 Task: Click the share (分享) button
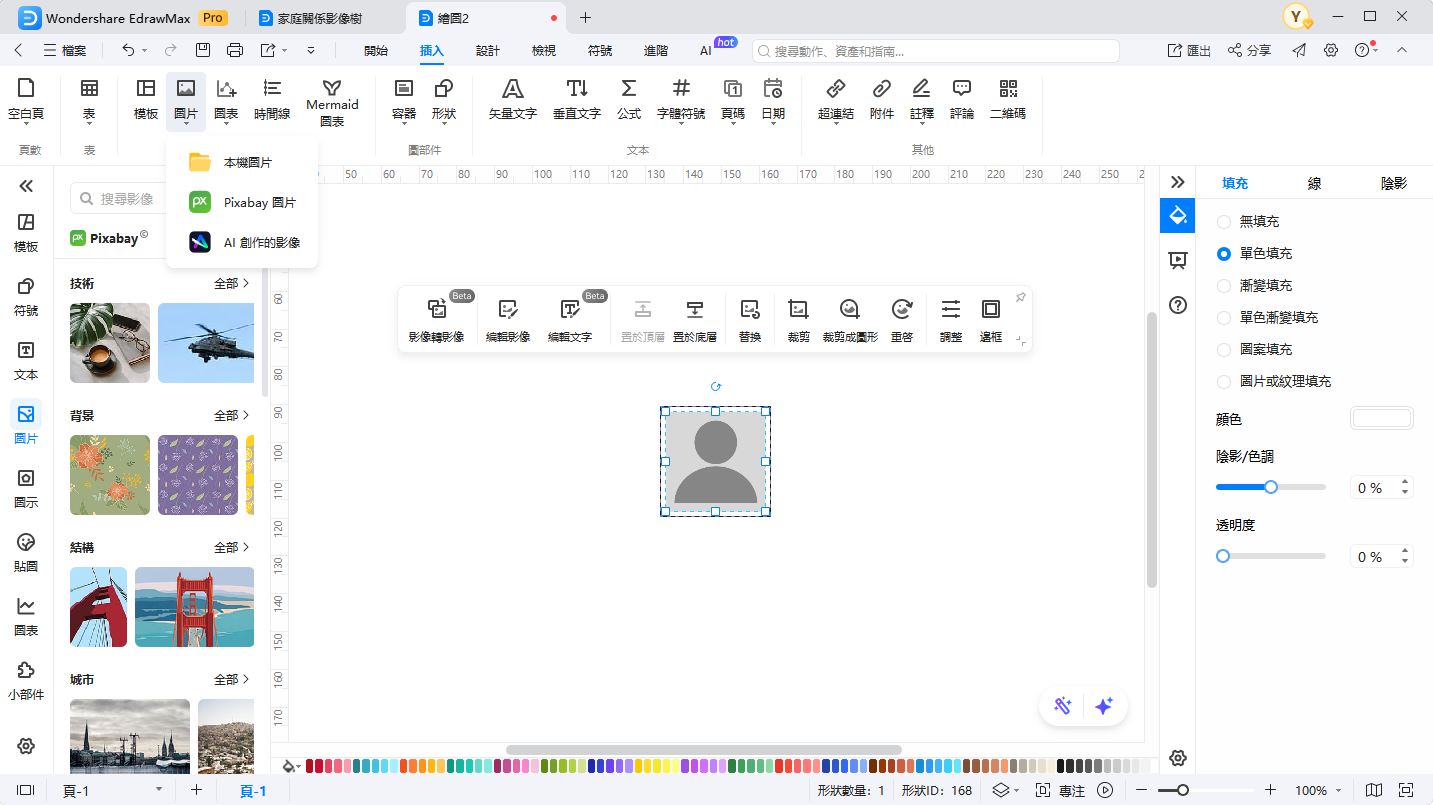click(x=1249, y=50)
